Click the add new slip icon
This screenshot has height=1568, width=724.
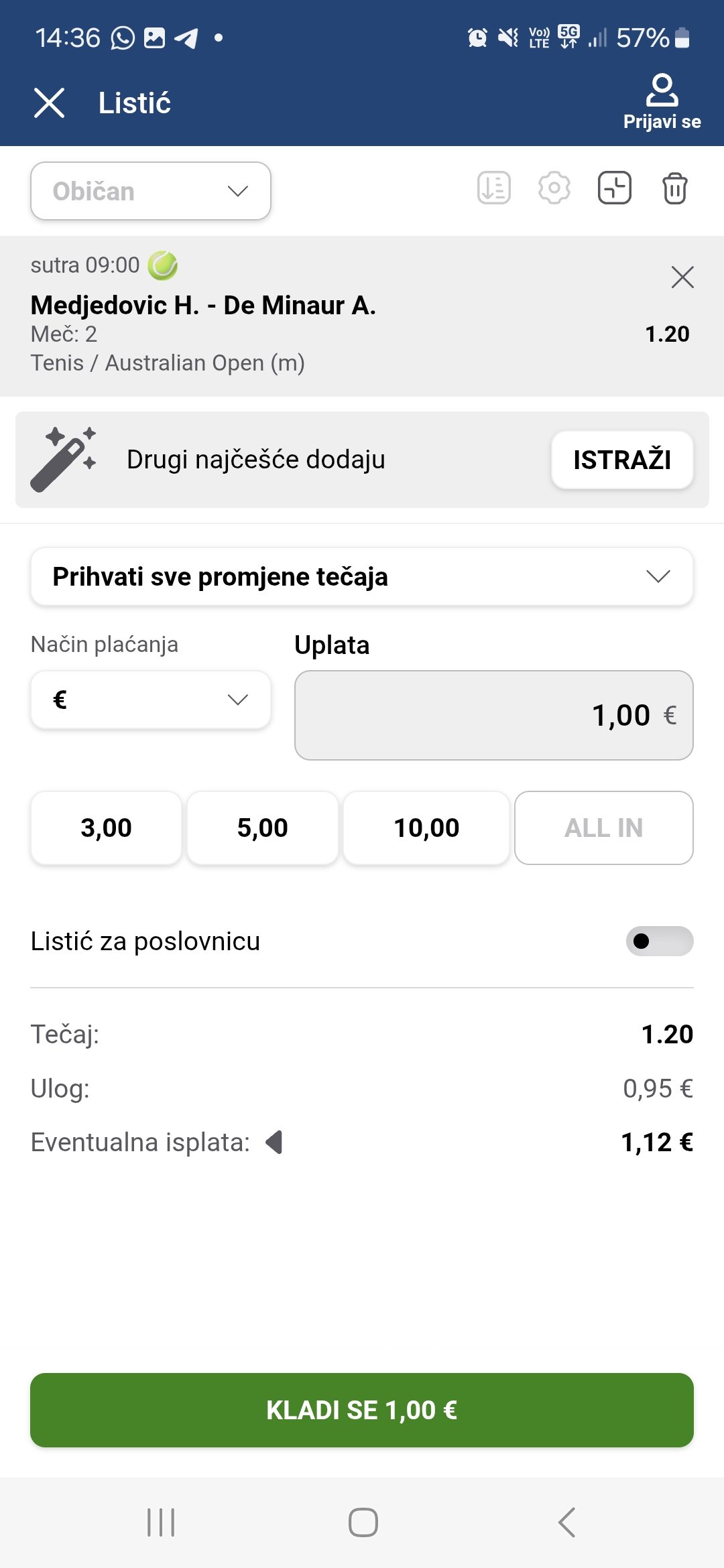click(x=614, y=188)
